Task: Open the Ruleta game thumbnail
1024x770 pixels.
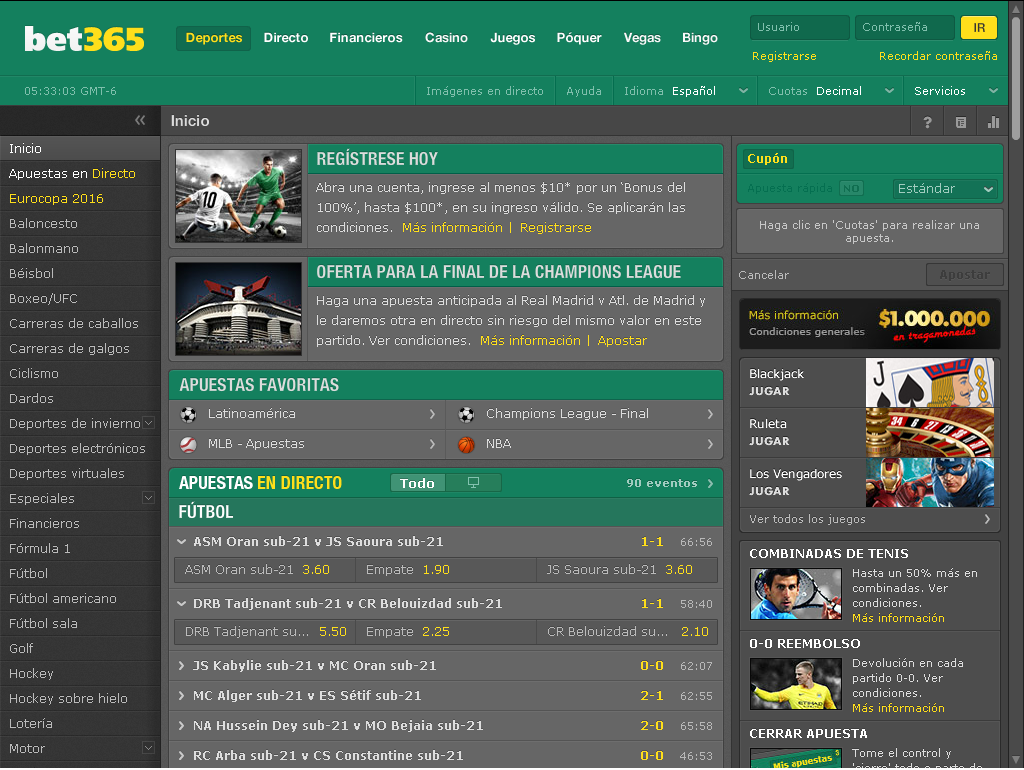Action: 930,432
